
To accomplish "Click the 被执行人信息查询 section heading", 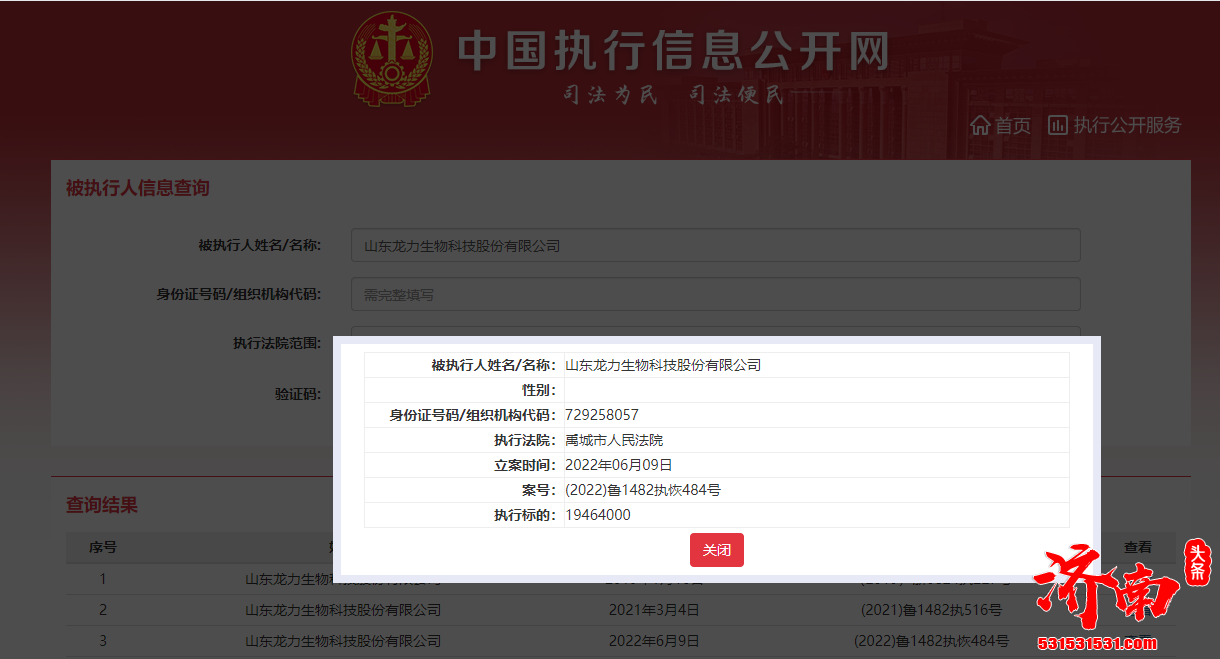I will pyautogui.click(x=135, y=188).
